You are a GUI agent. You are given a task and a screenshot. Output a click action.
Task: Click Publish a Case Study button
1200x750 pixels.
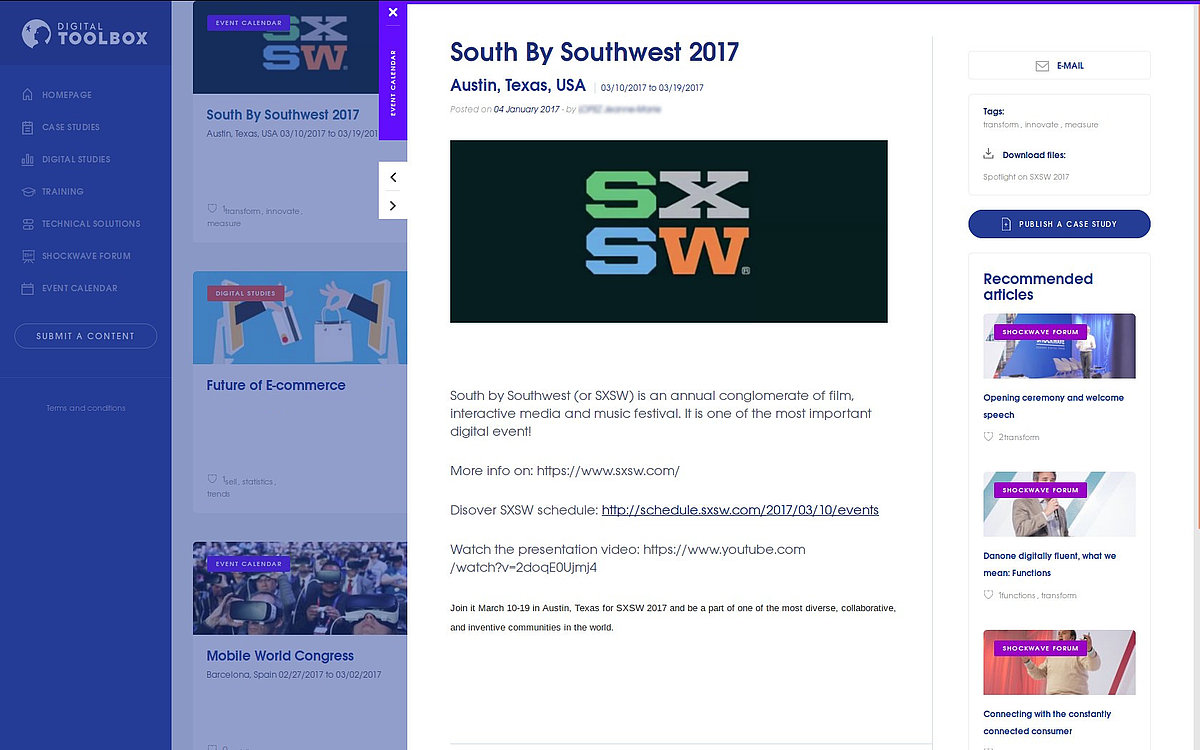[x=1059, y=224]
